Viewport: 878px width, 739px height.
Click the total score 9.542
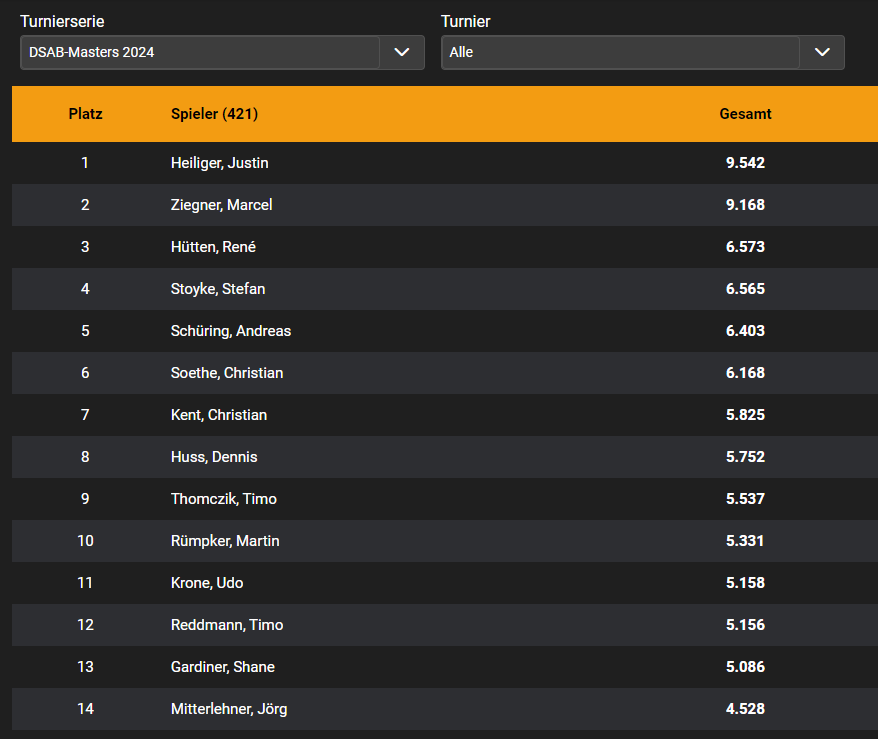pos(745,163)
